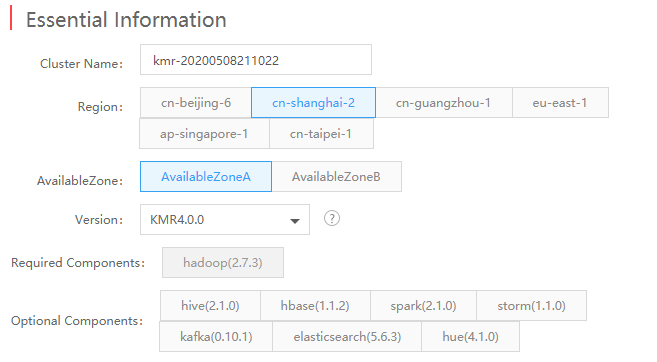The height and width of the screenshot is (362, 657).
Task: Add the spark(2.1.0) component
Action: (423, 305)
